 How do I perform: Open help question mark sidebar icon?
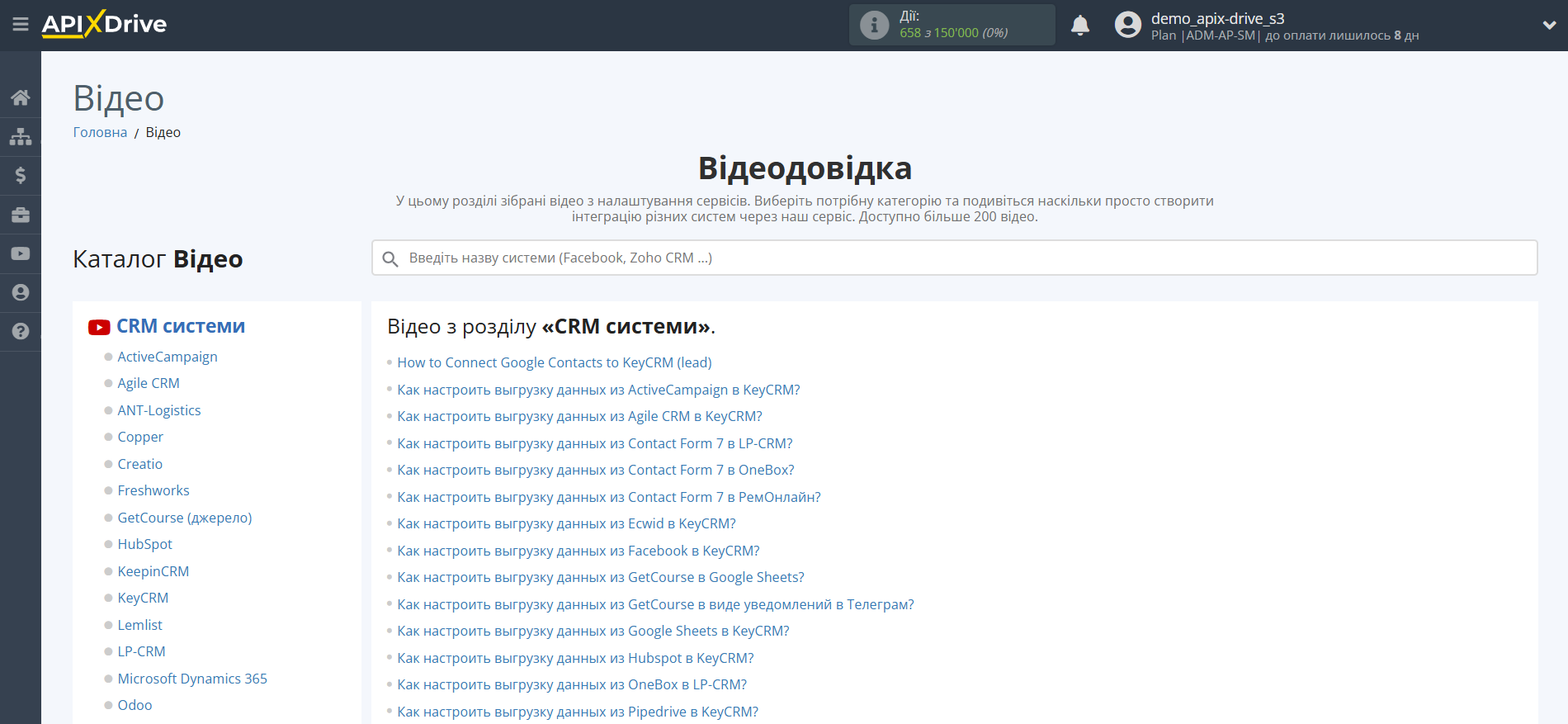[x=21, y=331]
